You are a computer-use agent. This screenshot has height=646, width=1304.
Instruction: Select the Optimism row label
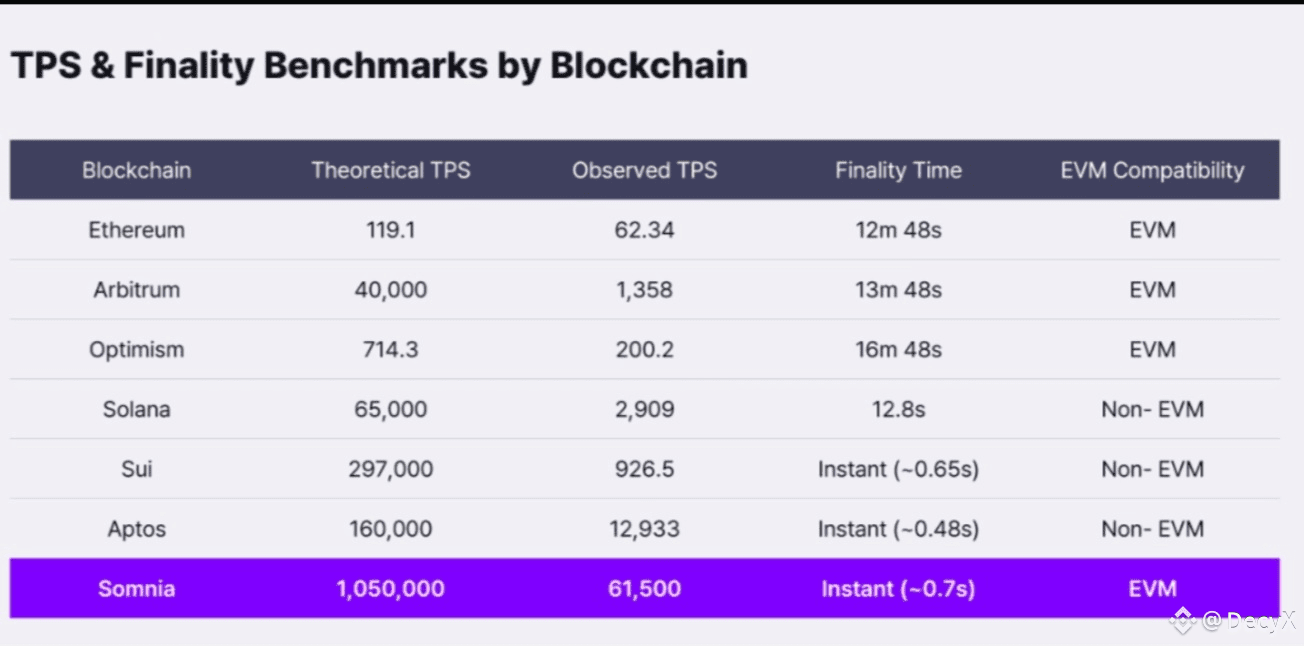pos(136,350)
